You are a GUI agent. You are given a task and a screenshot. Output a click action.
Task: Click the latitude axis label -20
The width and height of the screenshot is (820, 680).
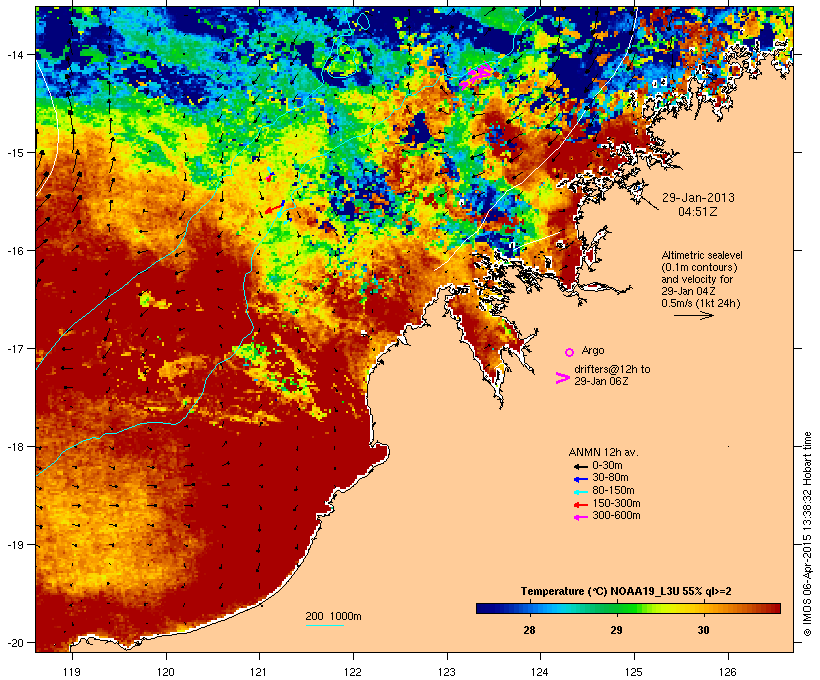[15, 642]
